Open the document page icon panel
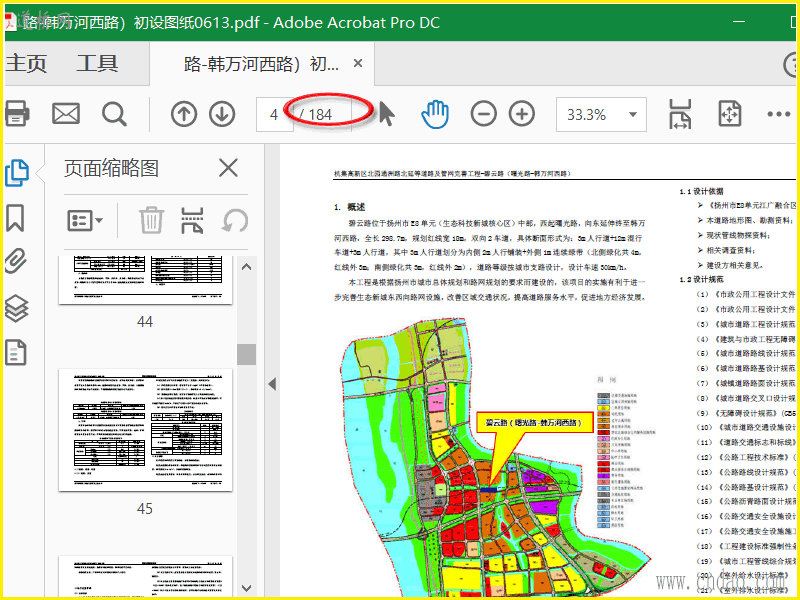Viewport: 800px width, 600px height. [x=16, y=353]
